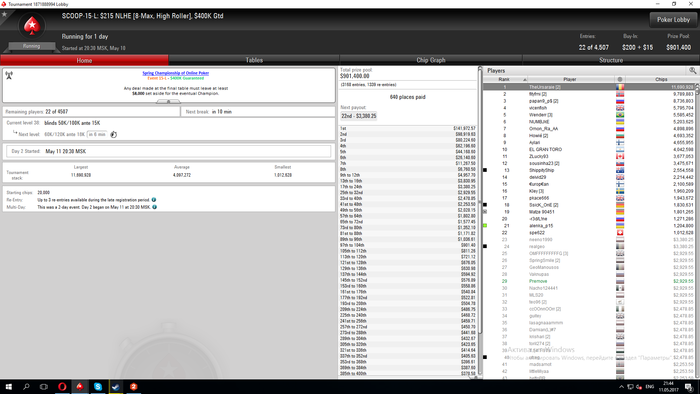Open Skype from the taskbar
The image size is (700, 394).
pos(98,387)
